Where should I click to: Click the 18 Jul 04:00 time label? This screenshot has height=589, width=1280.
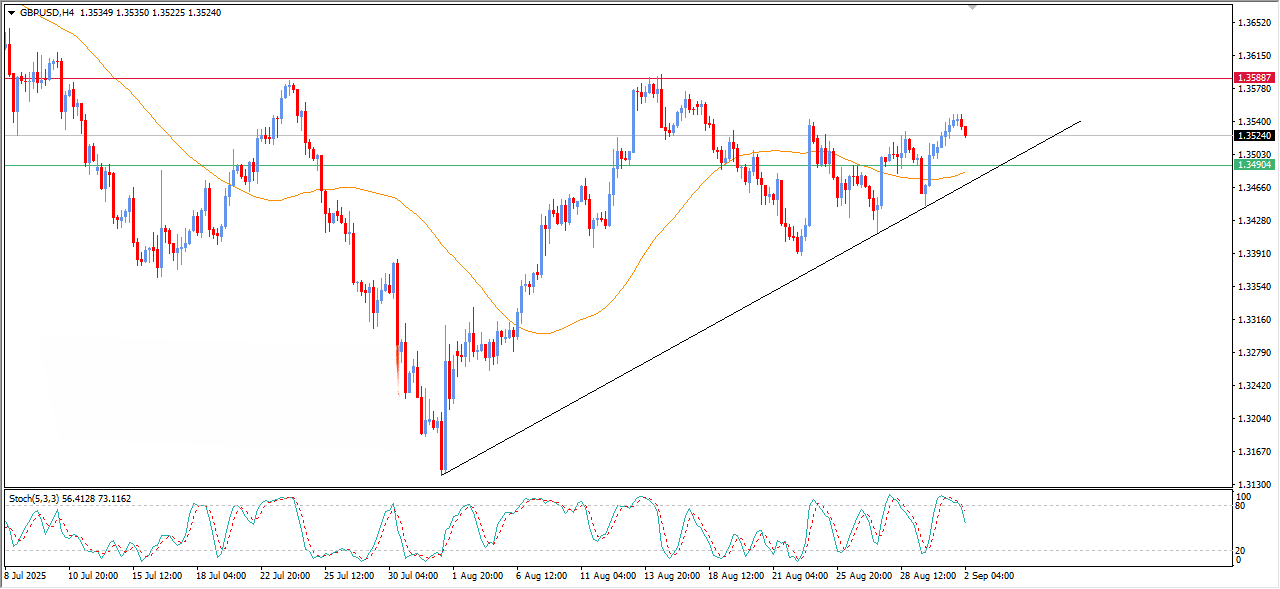[220, 576]
